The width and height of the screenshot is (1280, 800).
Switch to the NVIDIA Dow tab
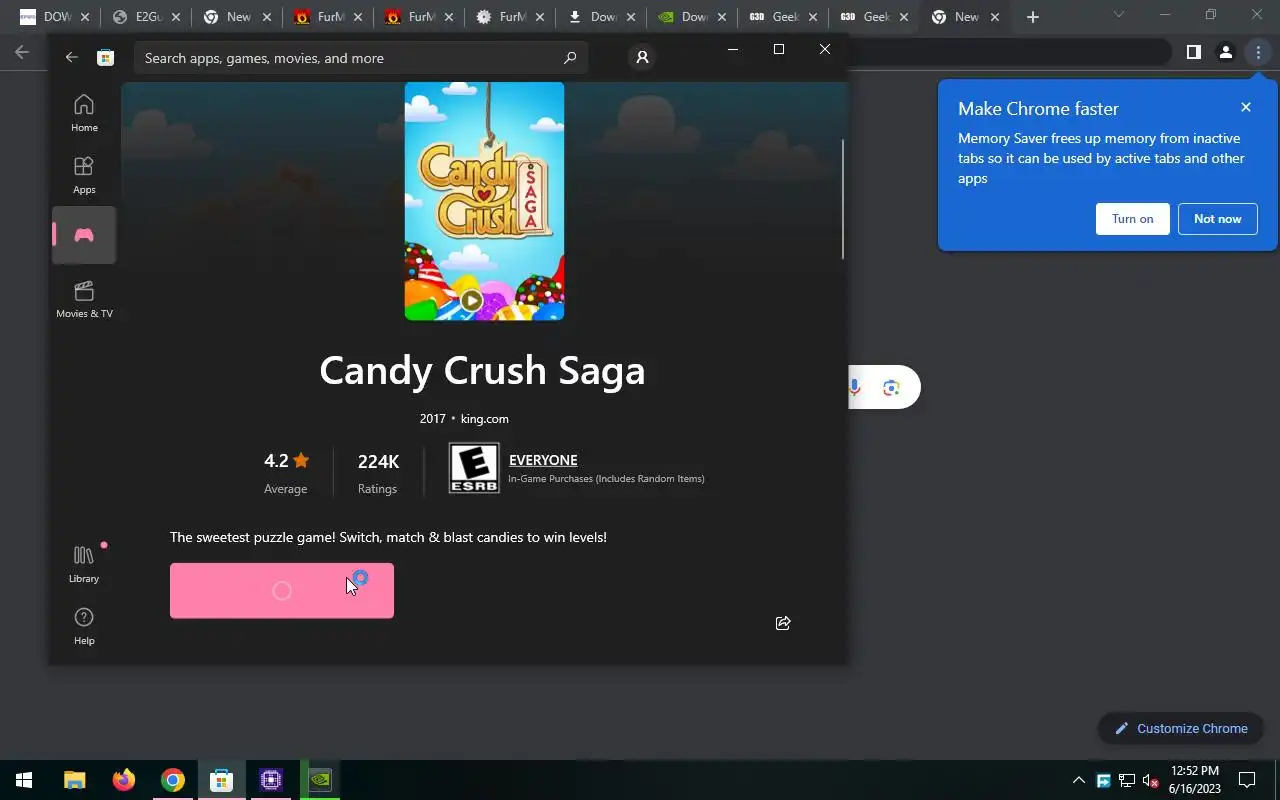click(694, 17)
